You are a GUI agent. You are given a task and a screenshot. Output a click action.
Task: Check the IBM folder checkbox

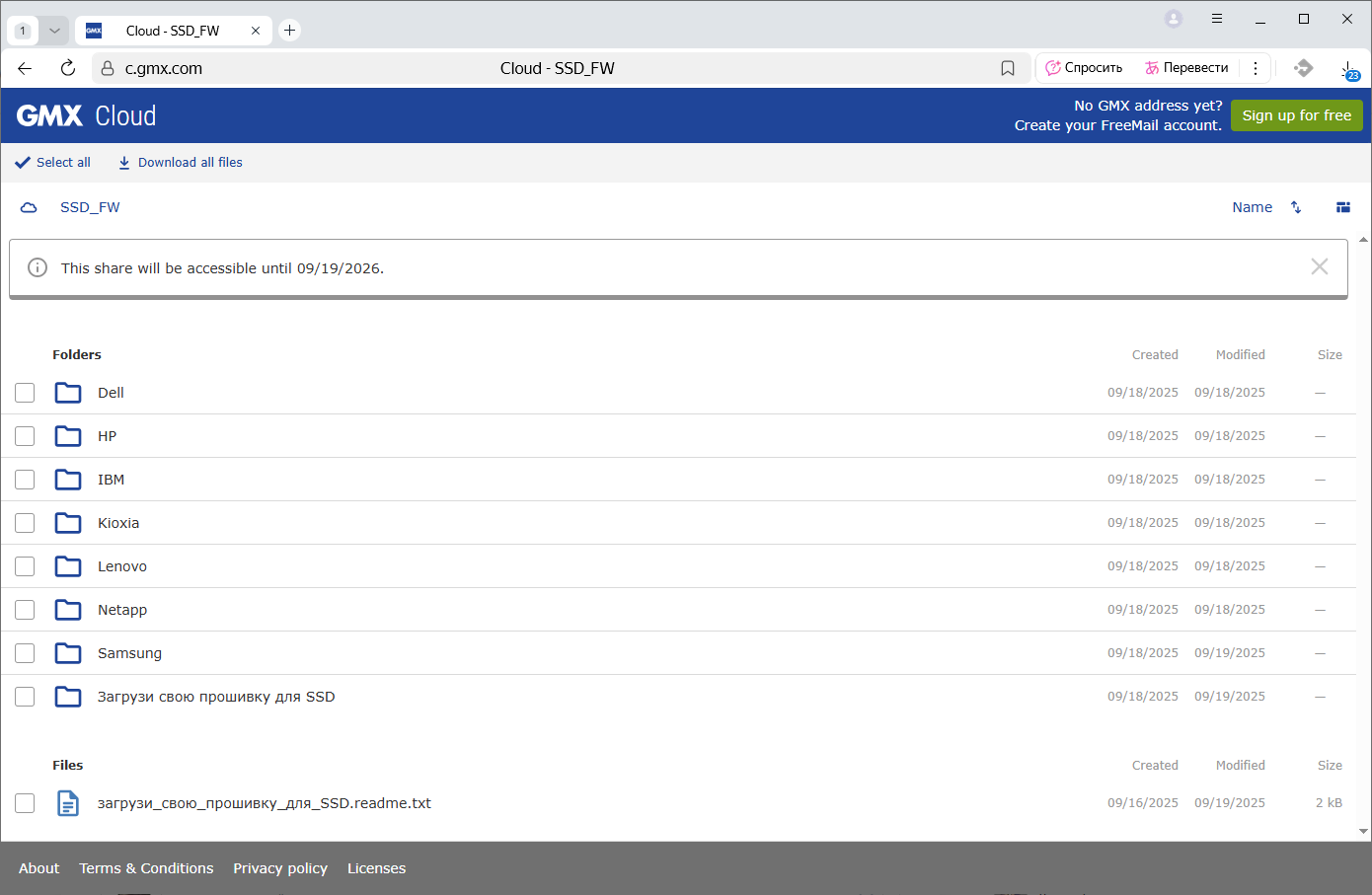point(25,480)
